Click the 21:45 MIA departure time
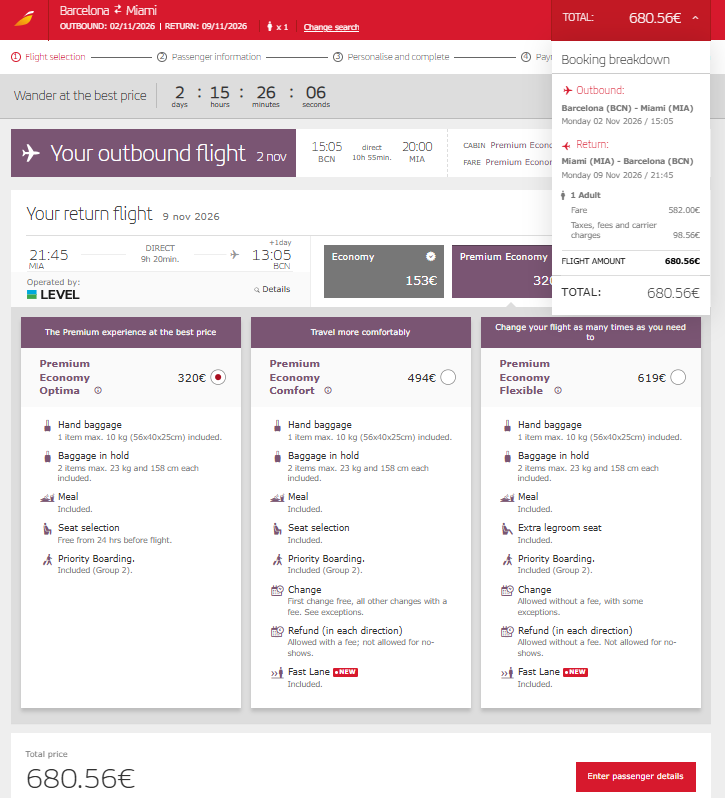The height and width of the screenshot is (798, 725). tap(48, 255)
